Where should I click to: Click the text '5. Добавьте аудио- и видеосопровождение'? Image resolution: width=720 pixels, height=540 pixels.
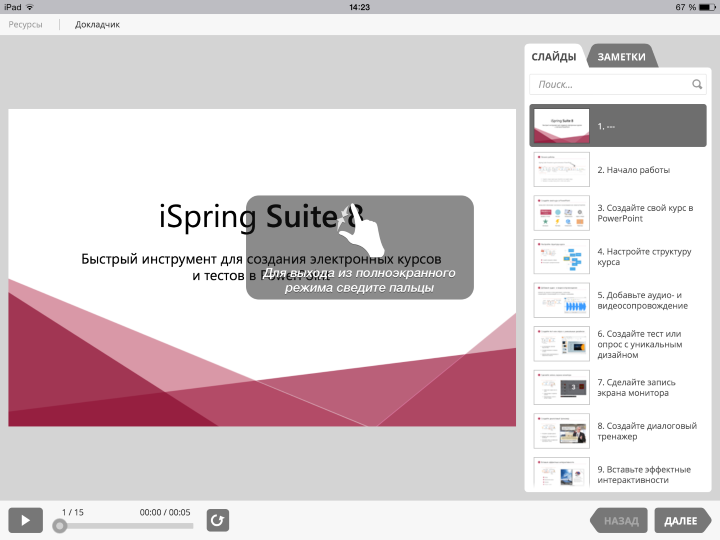pyautogui.click(x=642, y=300)
